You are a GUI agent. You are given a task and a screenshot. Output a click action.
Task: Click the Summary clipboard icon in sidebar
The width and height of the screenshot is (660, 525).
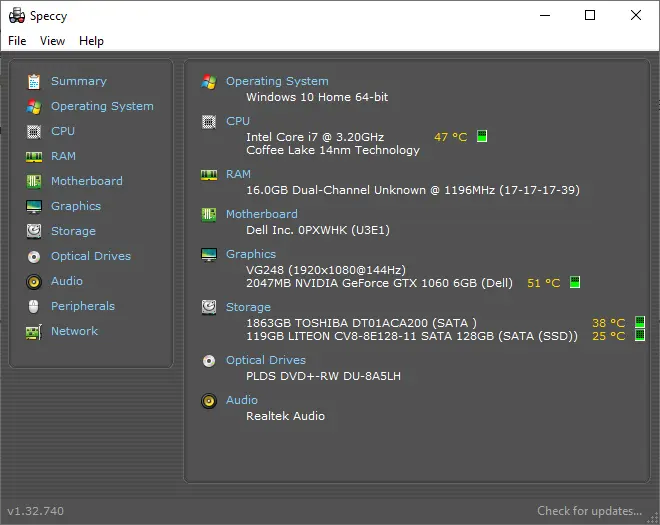click(34, 82)
